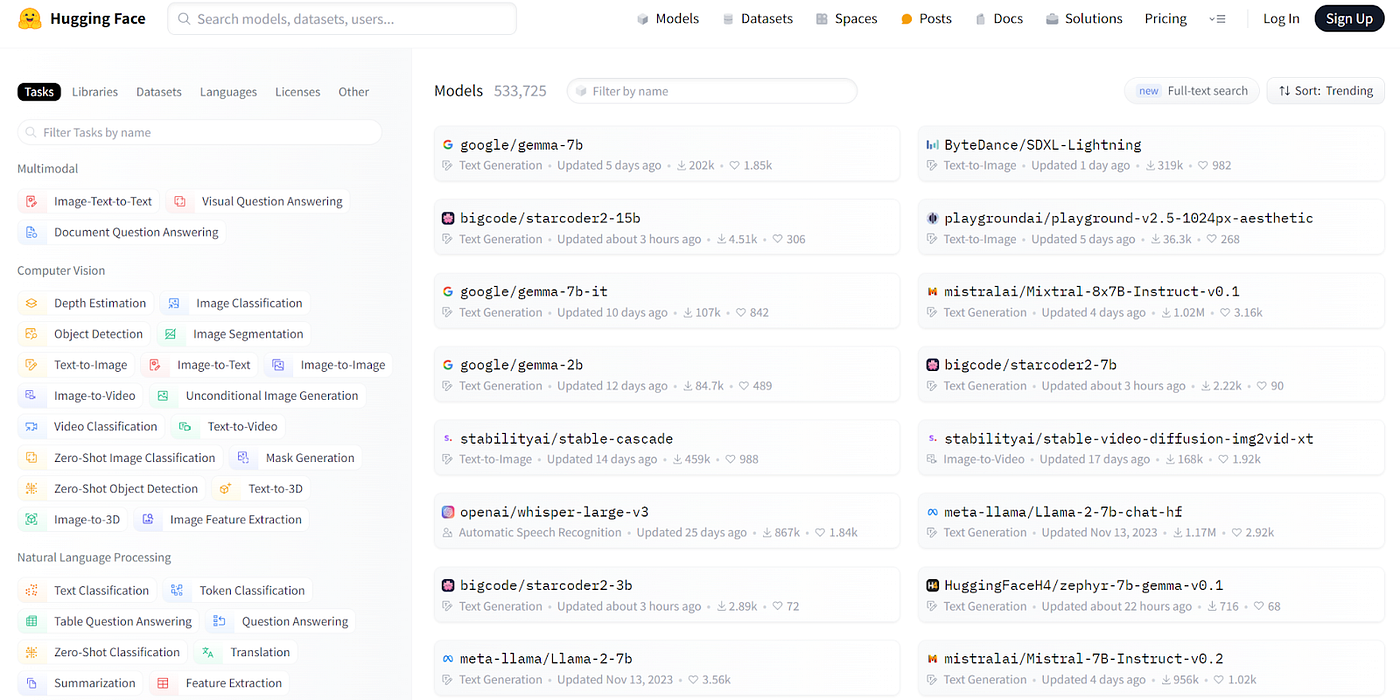Select the Tasks filter tab
Screen dimensions: 1400x700
pos(39,92)
